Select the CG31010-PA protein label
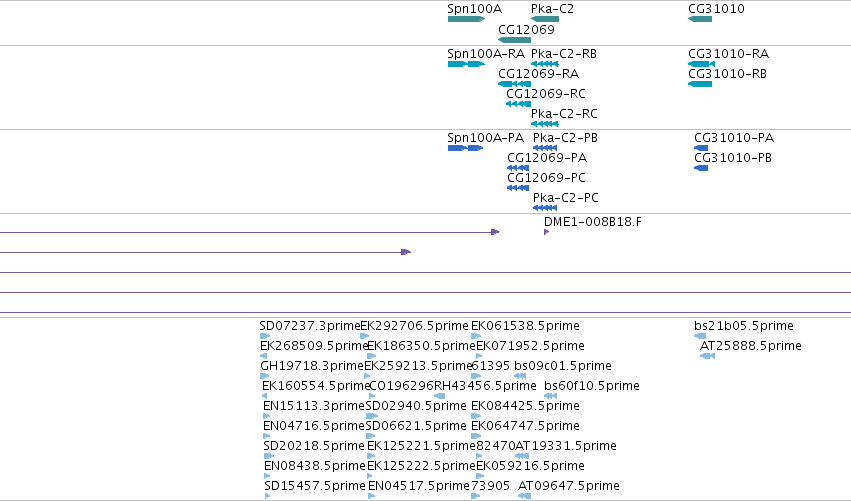Viewport: 851px width, 501px height. pos(734,138)
